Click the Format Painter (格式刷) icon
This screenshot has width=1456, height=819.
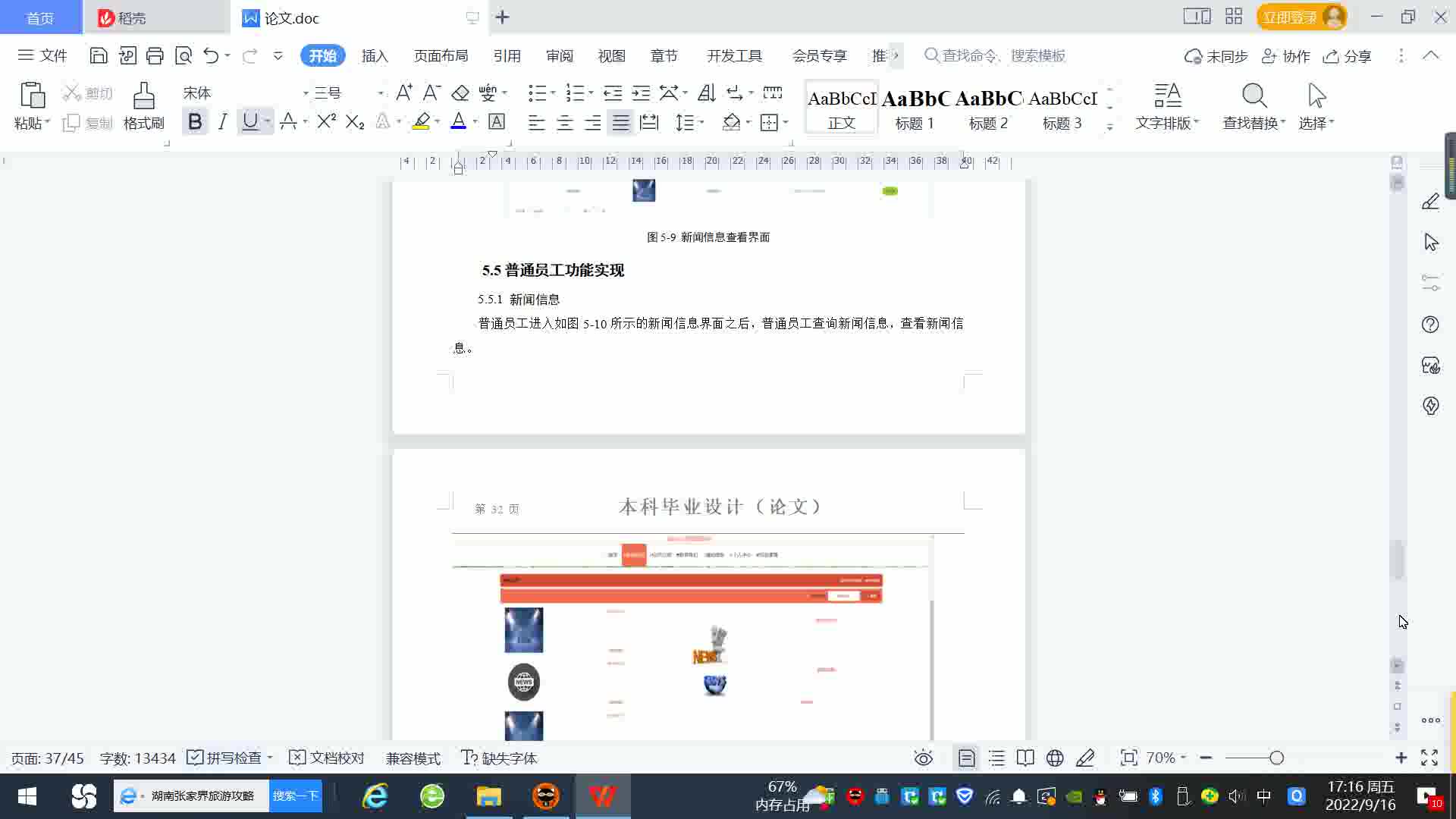[x=143, y=97]
